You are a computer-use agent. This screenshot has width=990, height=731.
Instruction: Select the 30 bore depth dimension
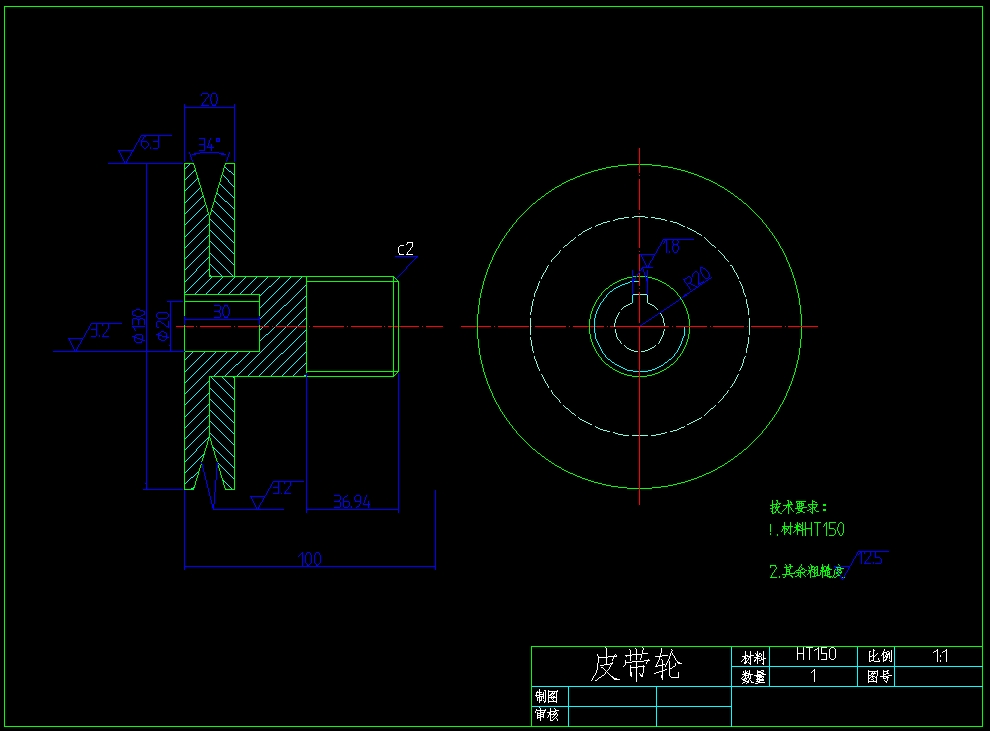click(x=222, y=311)
